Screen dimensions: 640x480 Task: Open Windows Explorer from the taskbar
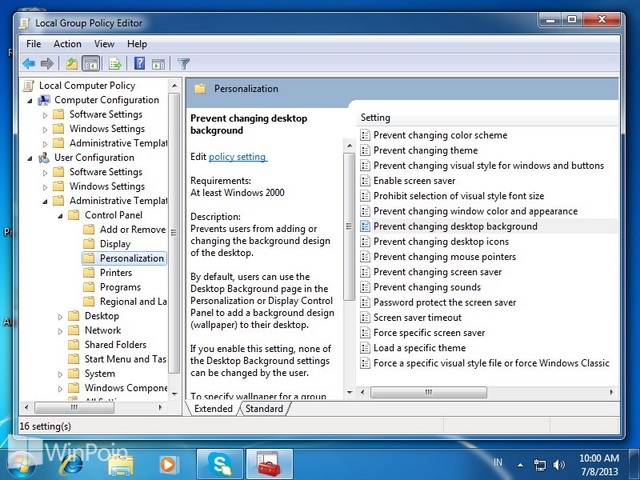pyautogui.click(x=121, y=465)
